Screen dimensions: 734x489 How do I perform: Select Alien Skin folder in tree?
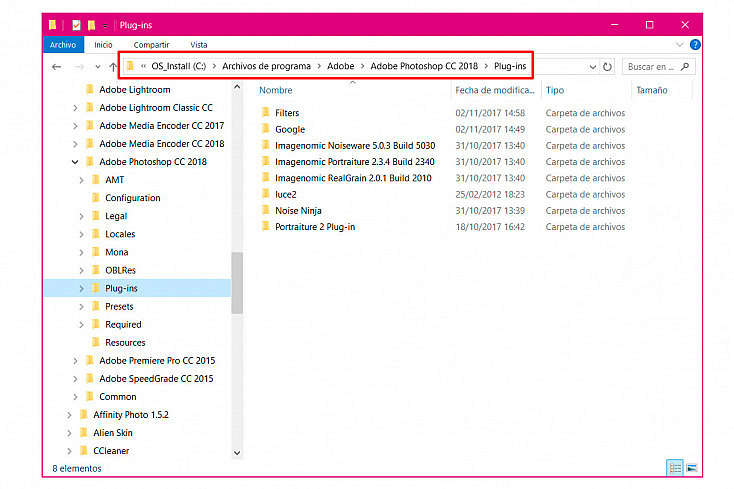(x=112, y=433)
